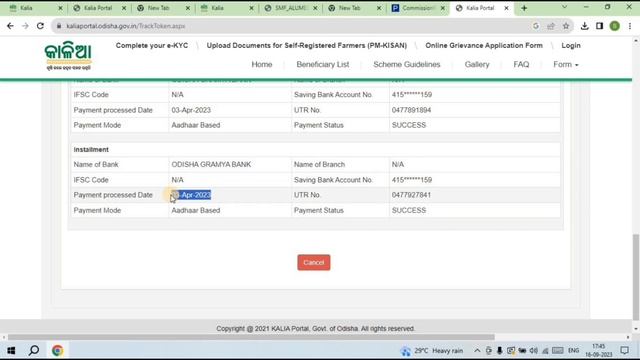
Task: Click the Chrome icon in the taskbar
Action: tap(57, 350)
